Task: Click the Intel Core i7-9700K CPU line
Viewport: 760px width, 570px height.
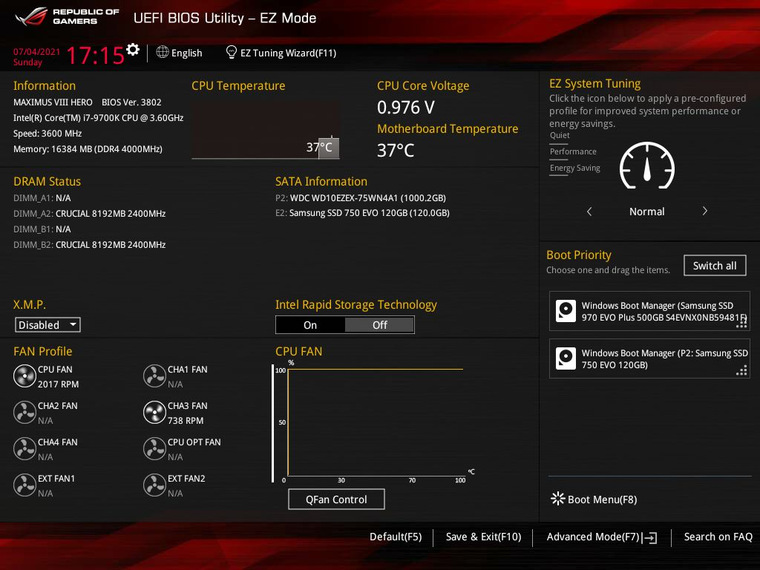Action: coord(98,118)
